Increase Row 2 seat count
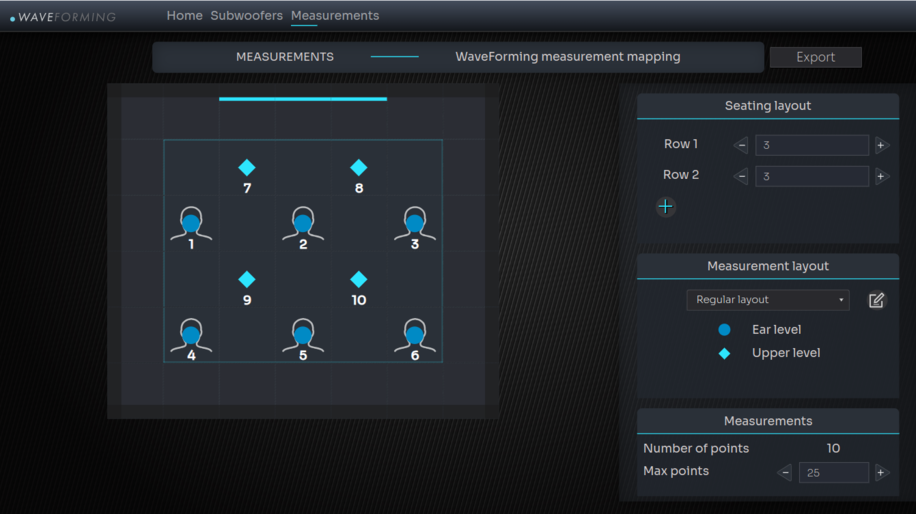This screenshot has height=514, width=916. [x=881, y=177]
